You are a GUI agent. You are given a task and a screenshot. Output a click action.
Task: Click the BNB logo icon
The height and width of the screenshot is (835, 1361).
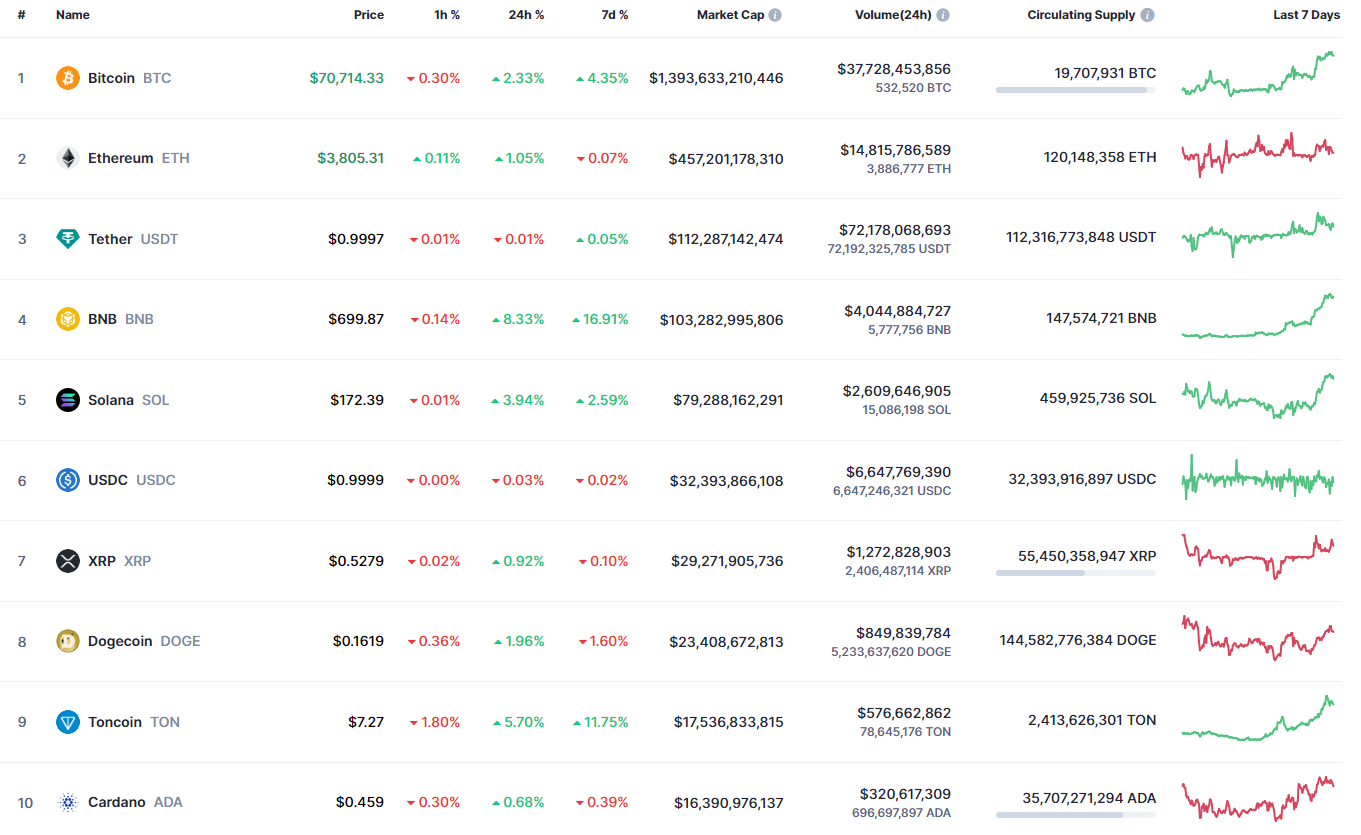click(67, 319)
